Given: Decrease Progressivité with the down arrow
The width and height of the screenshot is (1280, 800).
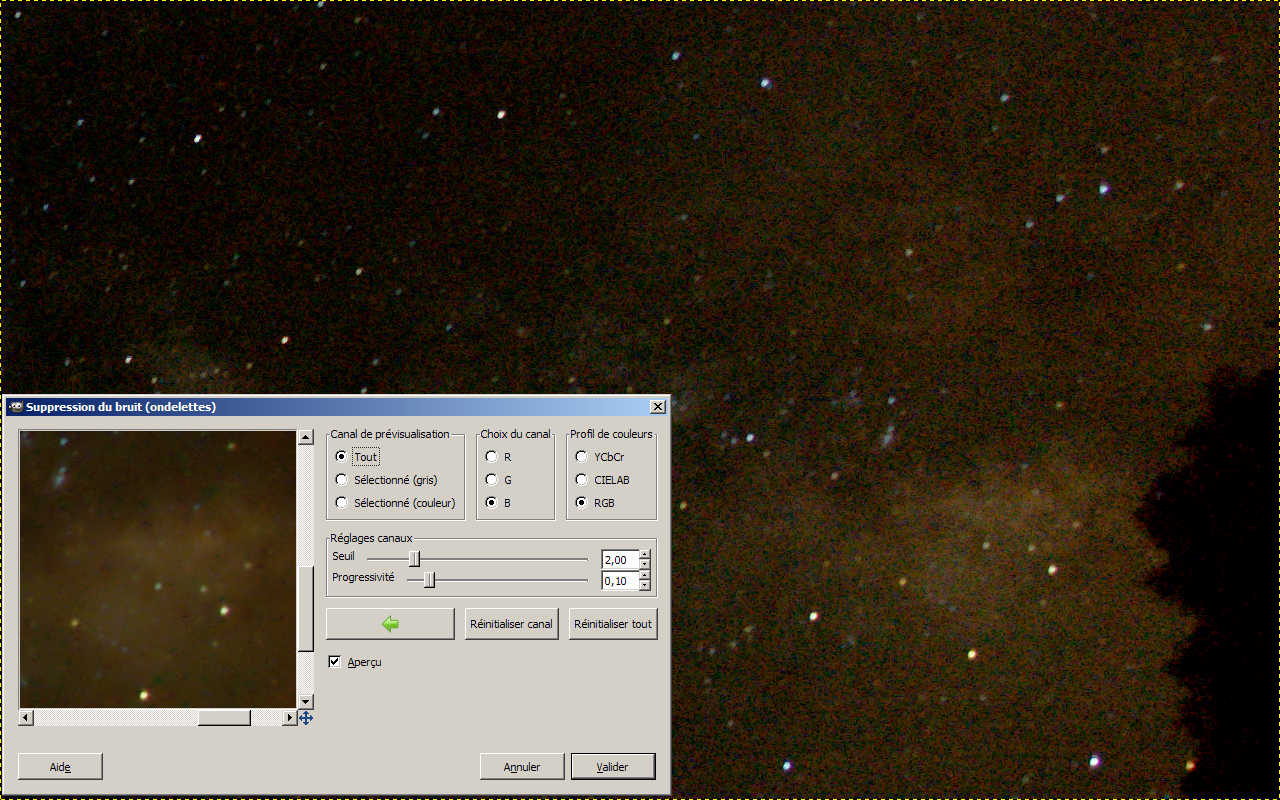Looking at the screenshot, I should click(x=645, y=586).
